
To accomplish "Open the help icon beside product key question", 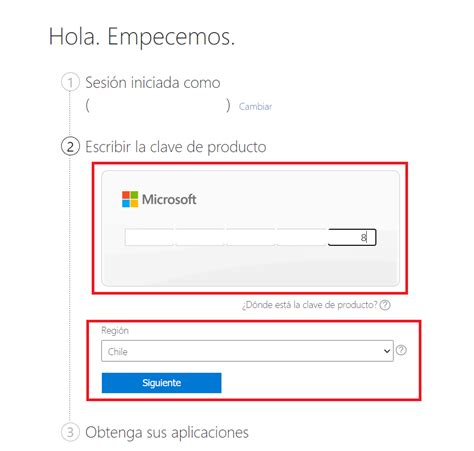I will 385,305.
